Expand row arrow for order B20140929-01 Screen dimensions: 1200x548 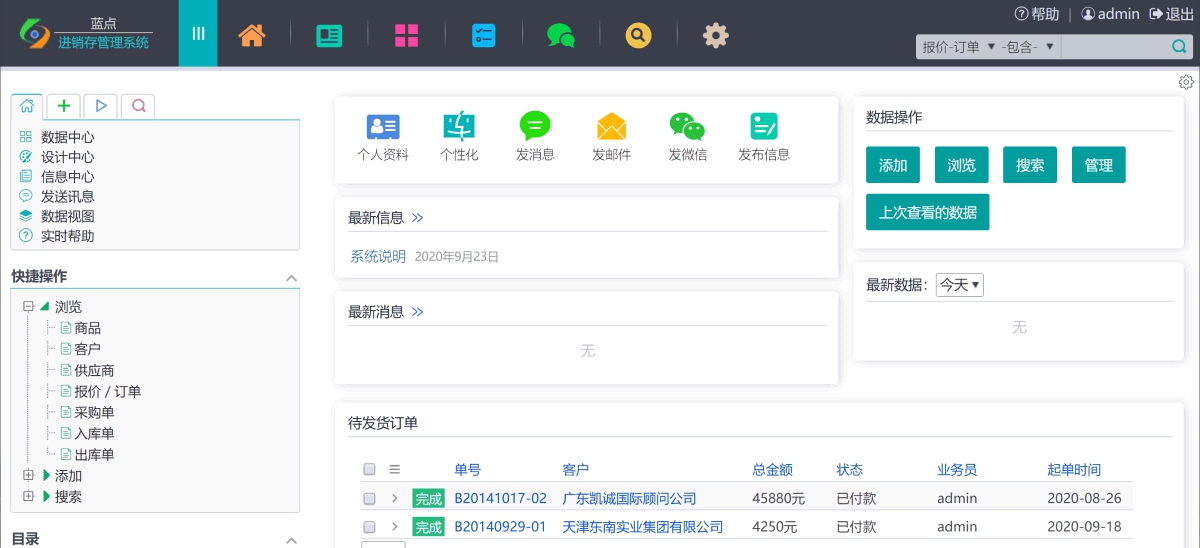(394, 526)
